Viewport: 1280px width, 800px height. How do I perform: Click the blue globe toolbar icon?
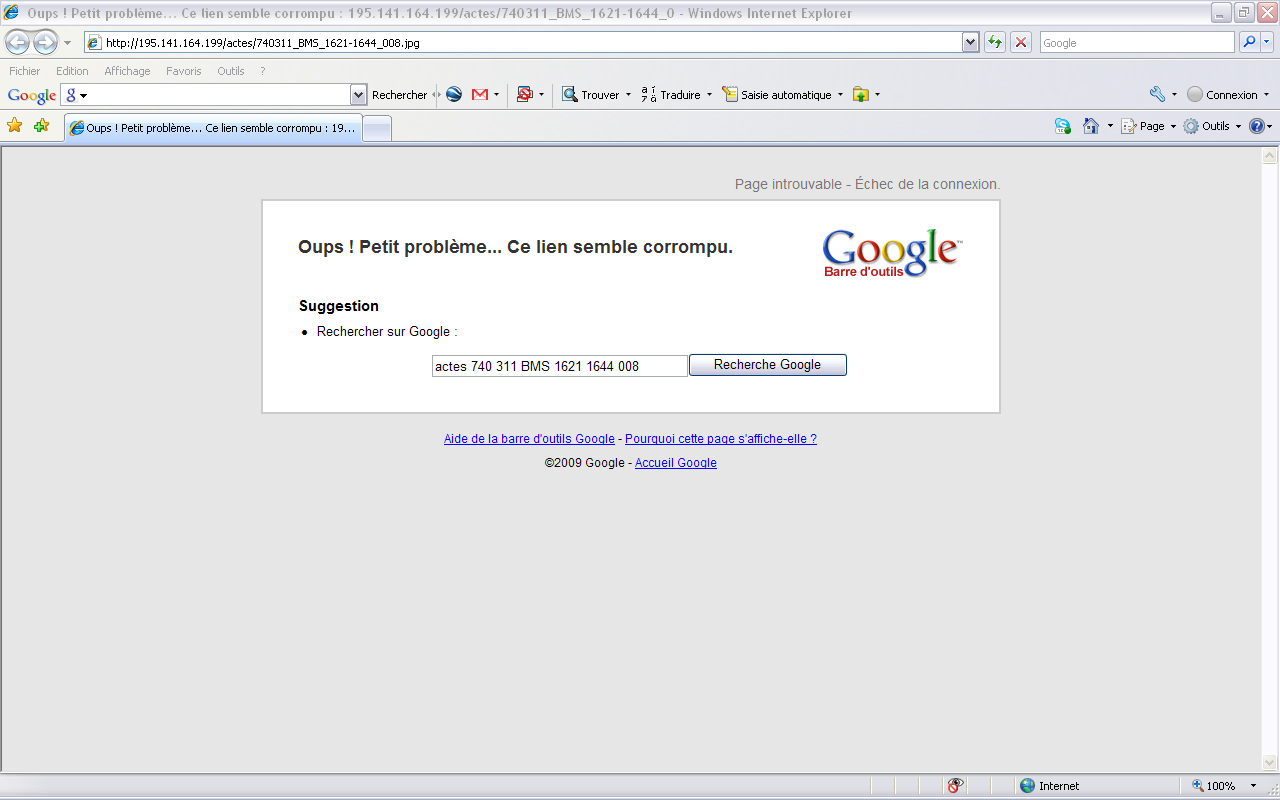tap(454, 95)
